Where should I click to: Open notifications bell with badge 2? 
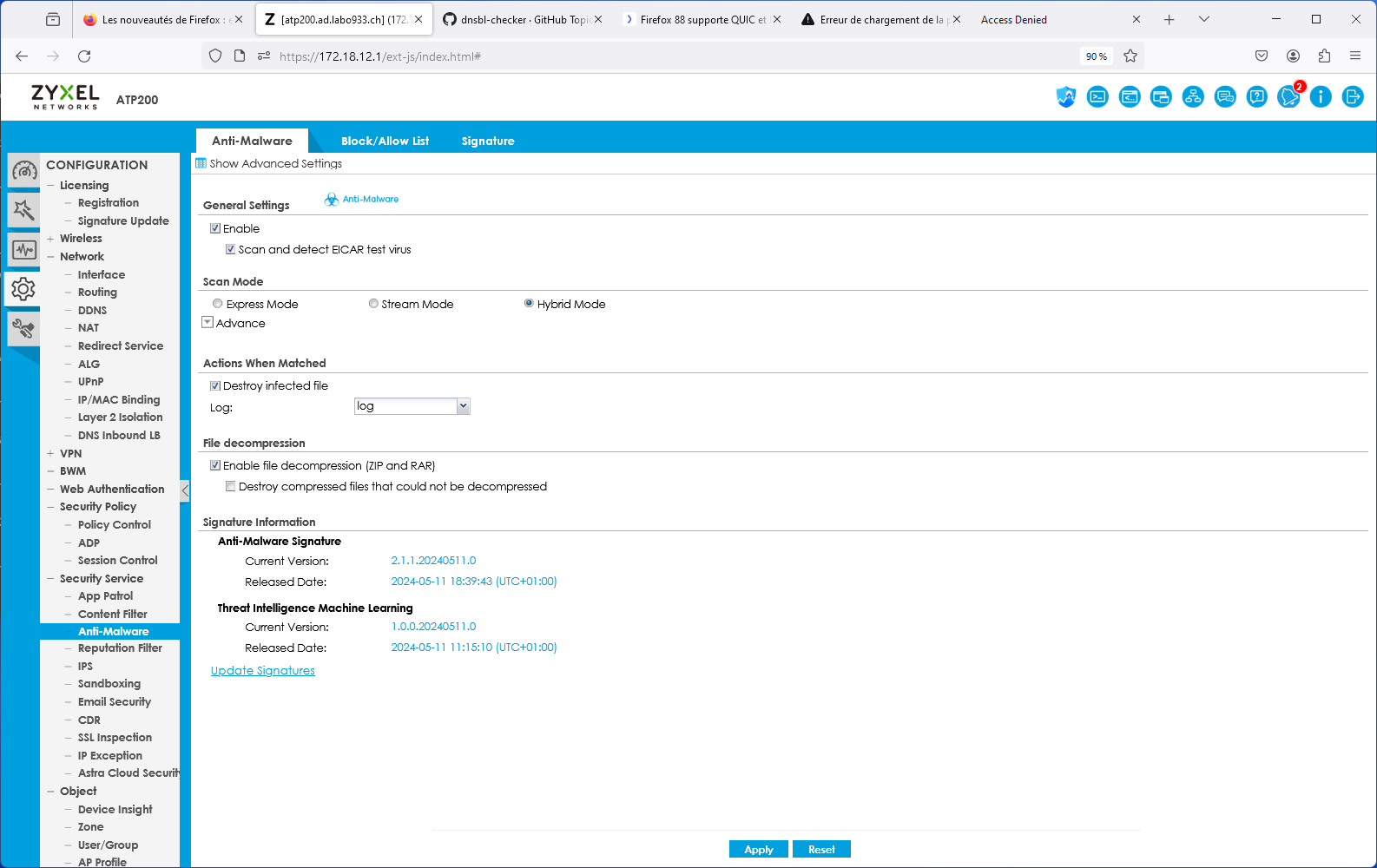click(x=1289, y=97)
